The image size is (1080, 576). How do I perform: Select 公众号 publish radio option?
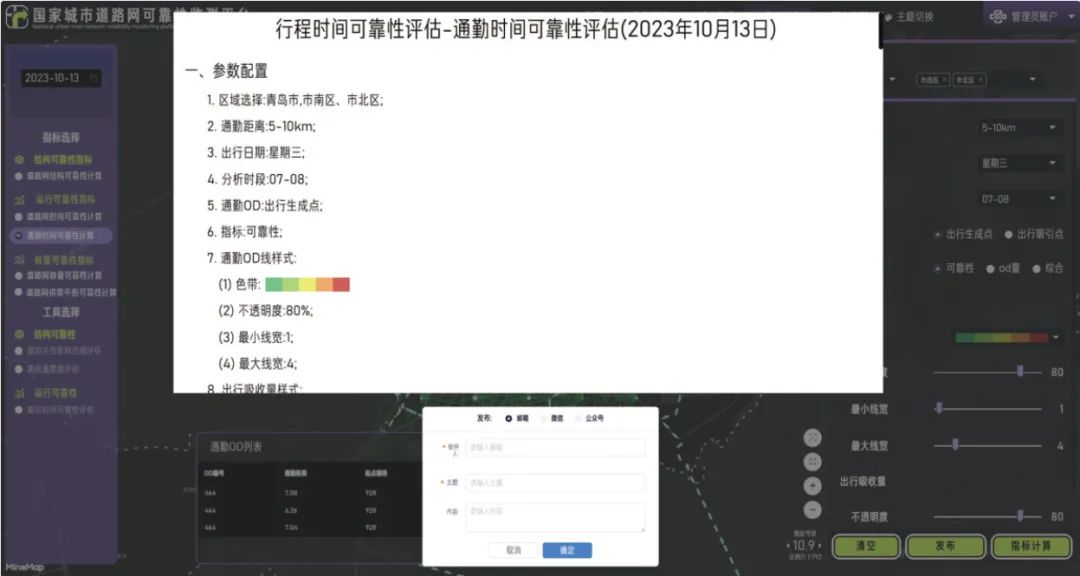click(x=577, y=418)
